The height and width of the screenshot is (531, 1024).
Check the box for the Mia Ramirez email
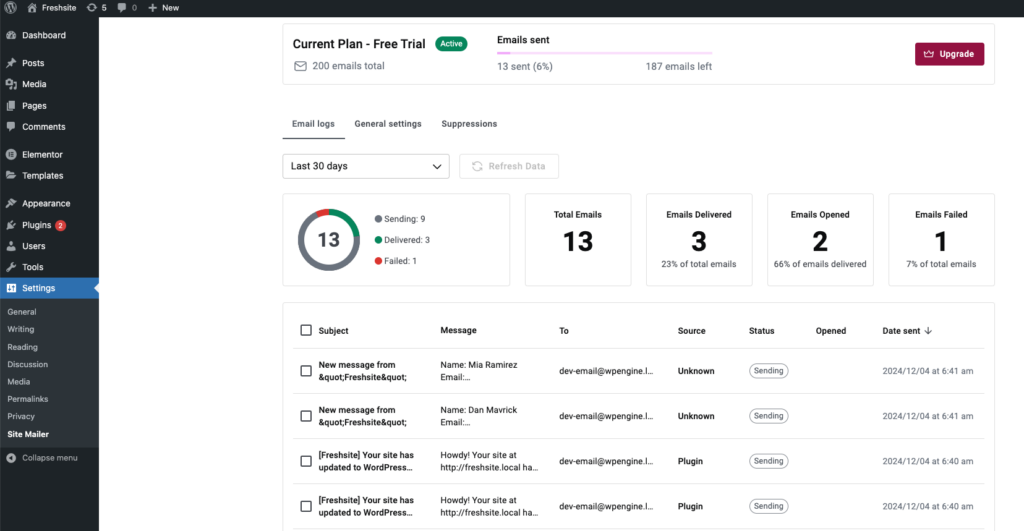pyautogui.click(x=306, y=371)
